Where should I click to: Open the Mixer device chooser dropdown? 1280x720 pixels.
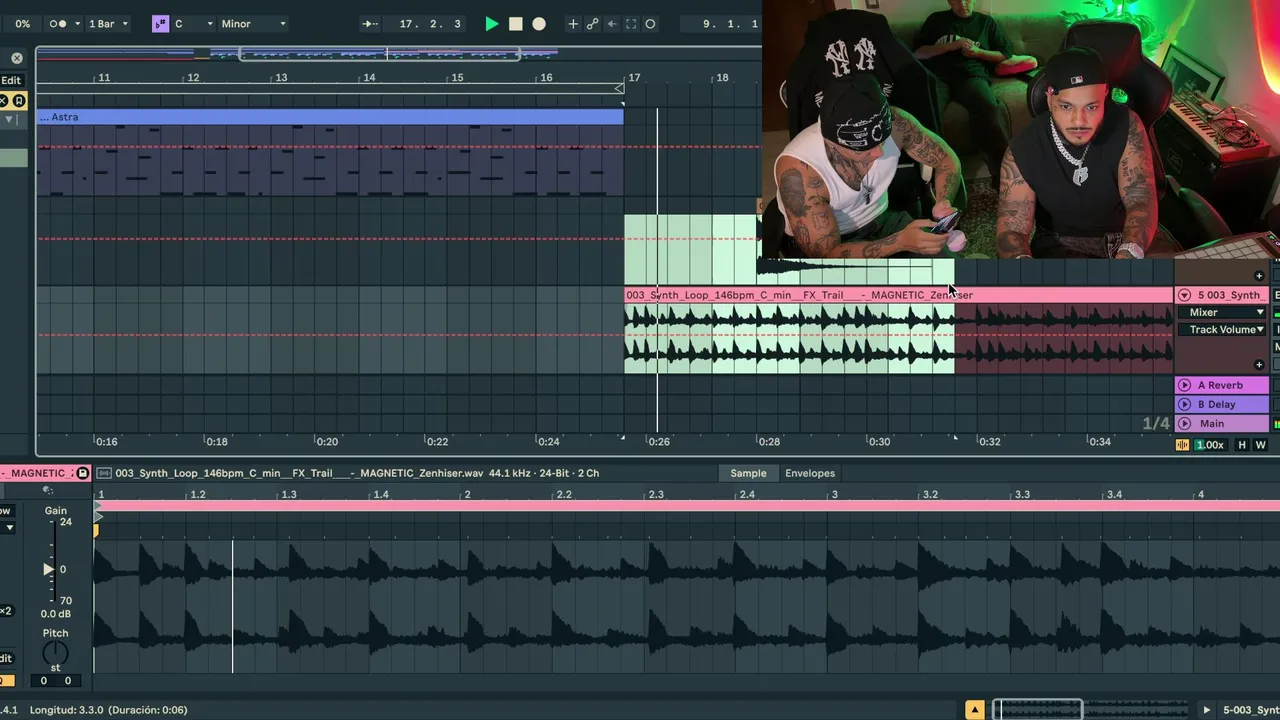tap(1221, 312)
